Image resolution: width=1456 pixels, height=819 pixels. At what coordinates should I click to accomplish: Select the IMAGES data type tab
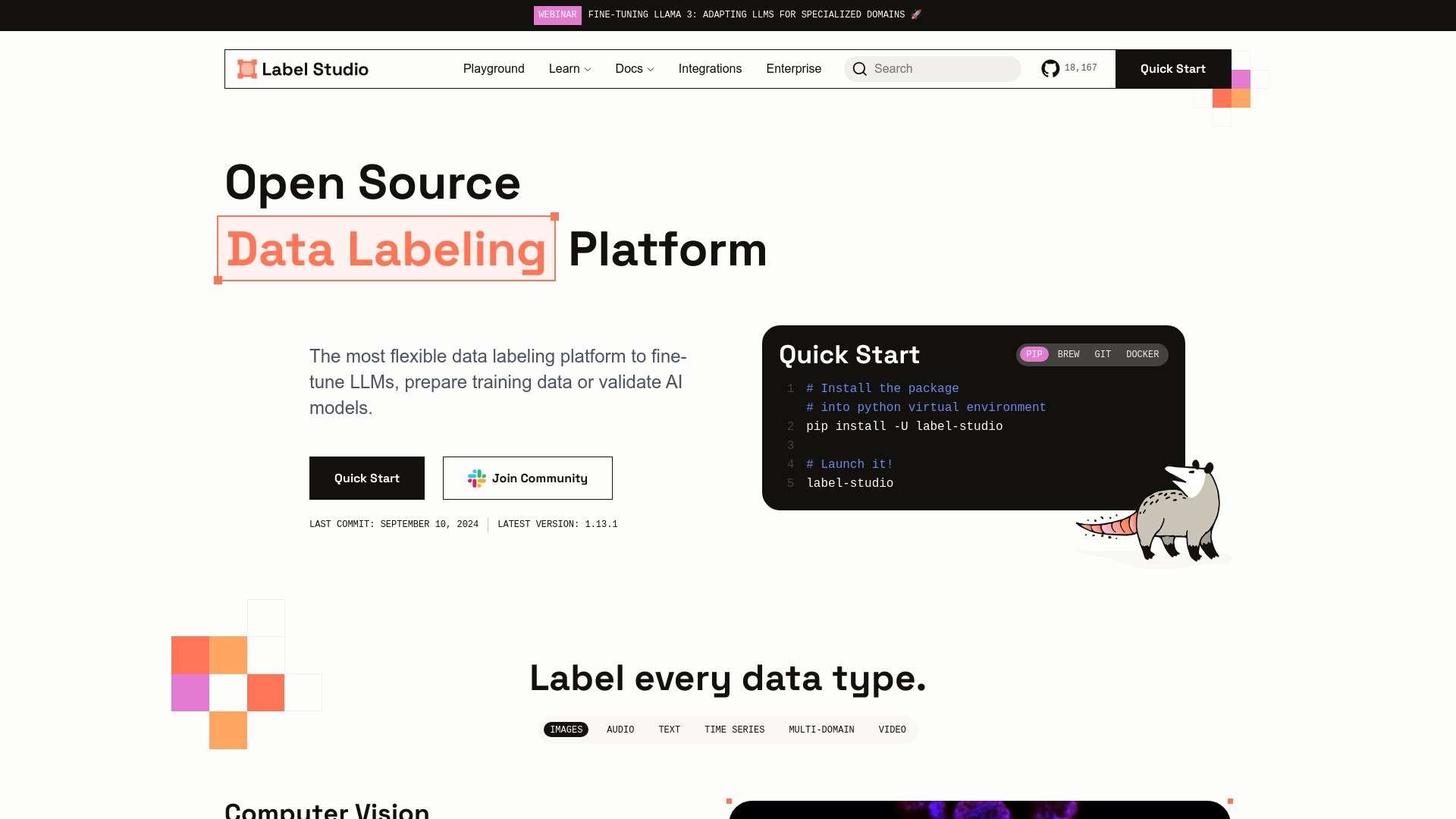pos(566,730)
